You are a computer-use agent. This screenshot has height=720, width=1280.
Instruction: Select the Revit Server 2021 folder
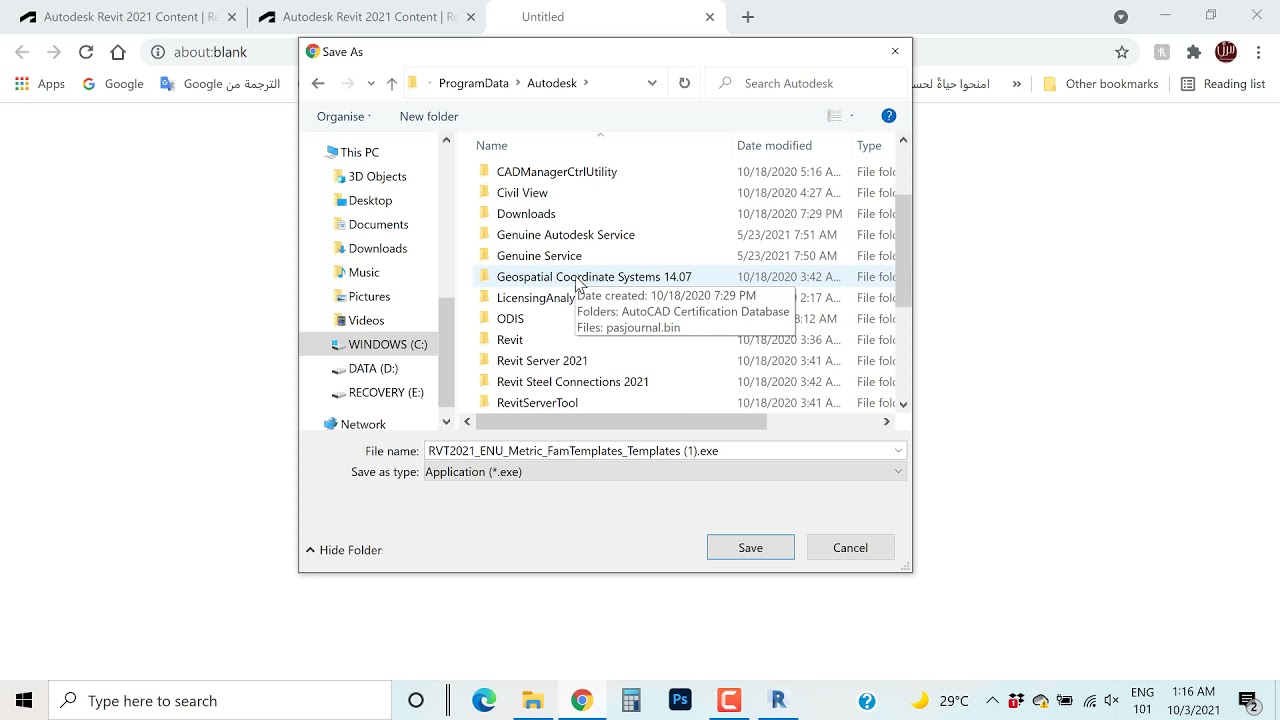(x=542, y=361)
